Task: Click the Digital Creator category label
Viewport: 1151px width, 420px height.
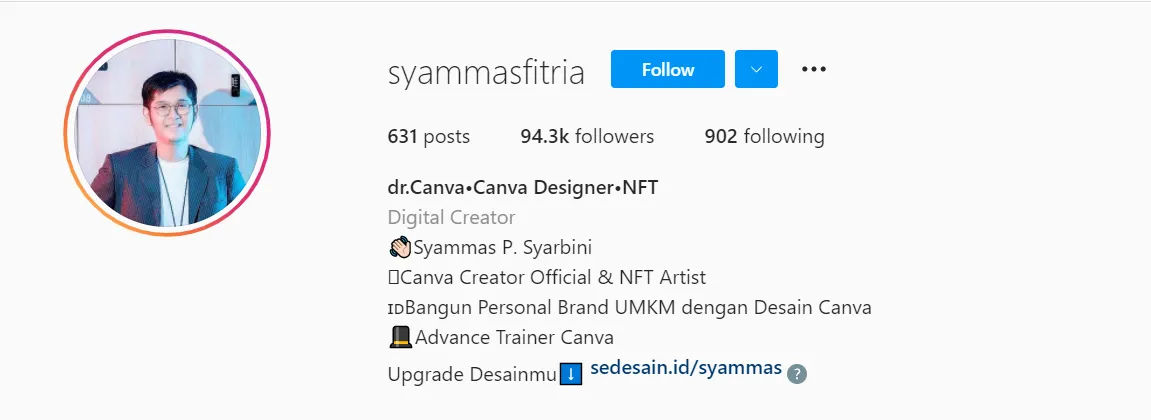Action: (451, 217)
